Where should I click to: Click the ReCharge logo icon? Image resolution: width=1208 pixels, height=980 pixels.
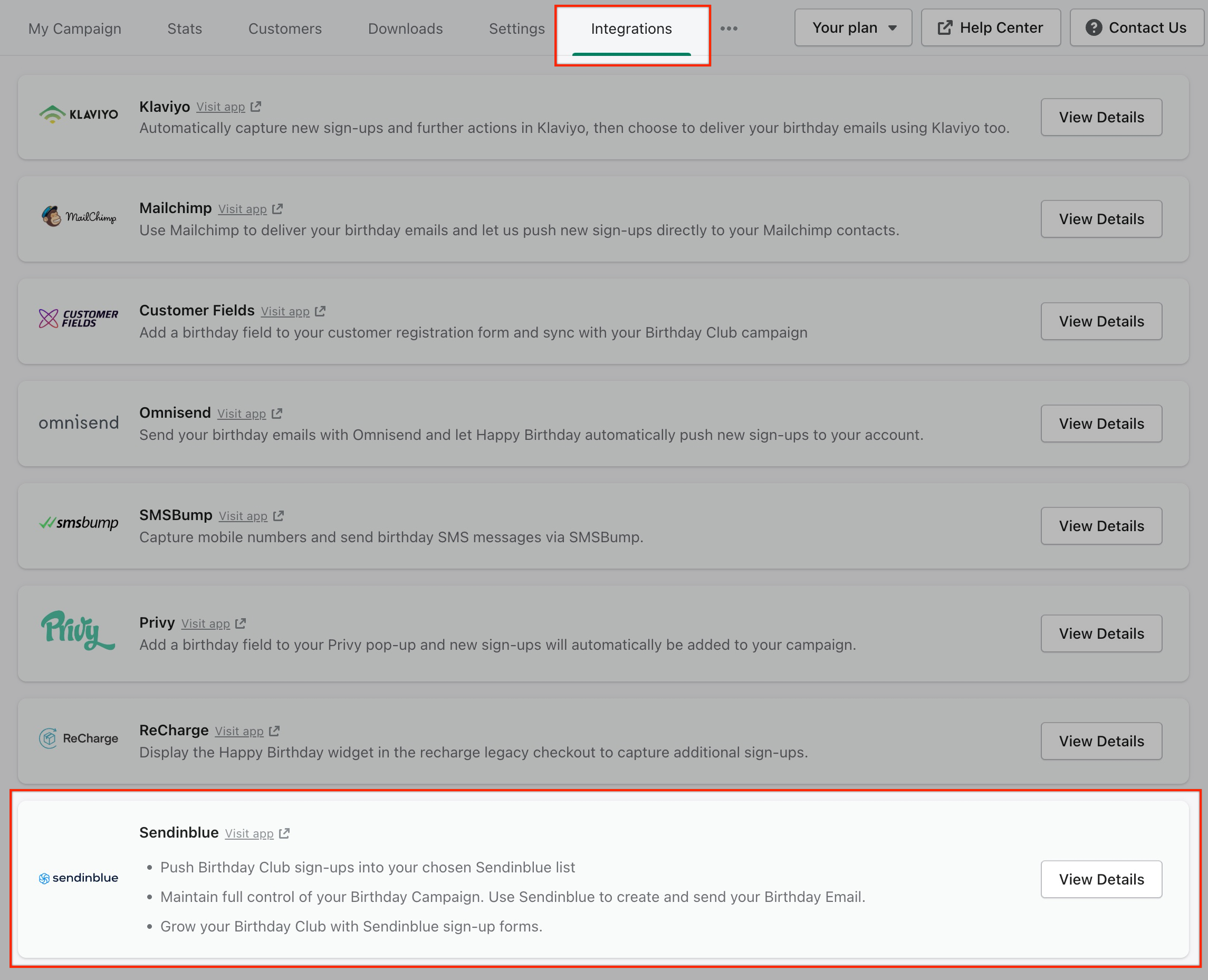click(x=49, y=738)
